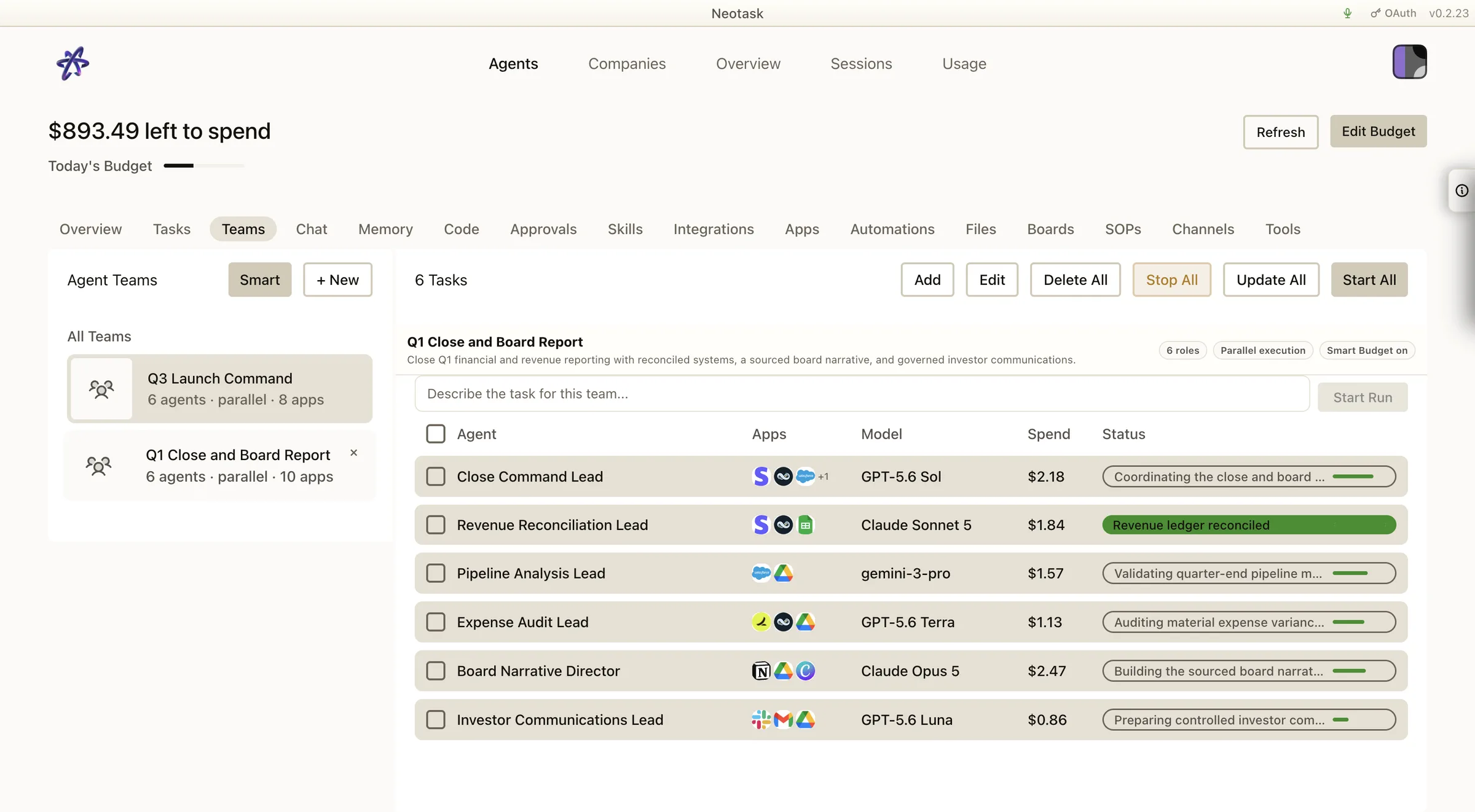Expand the +1 extra apps on Close Command Lead
The height and width of the screenshot is (812, 1475).
824,477
